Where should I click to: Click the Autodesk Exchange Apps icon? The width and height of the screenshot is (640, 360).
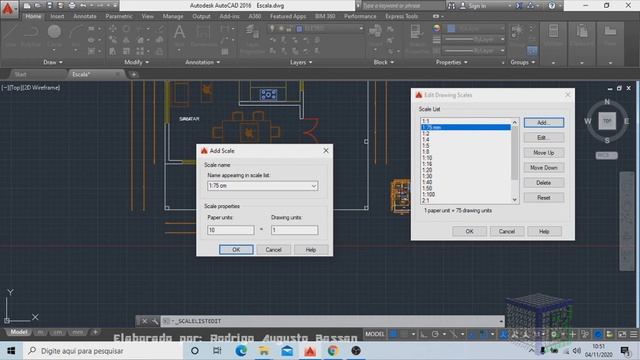coord(519,6)
